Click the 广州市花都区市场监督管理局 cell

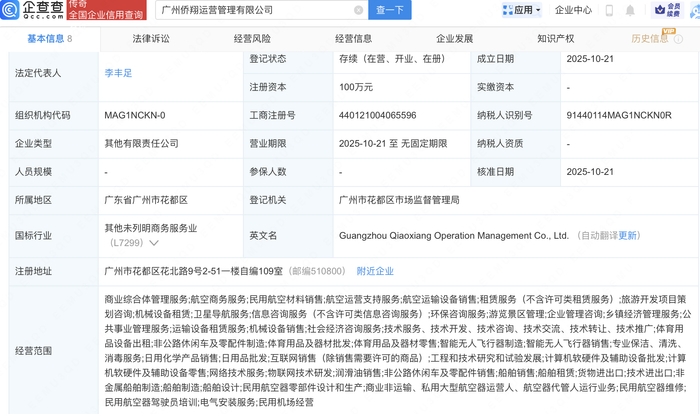coord(399,200)
